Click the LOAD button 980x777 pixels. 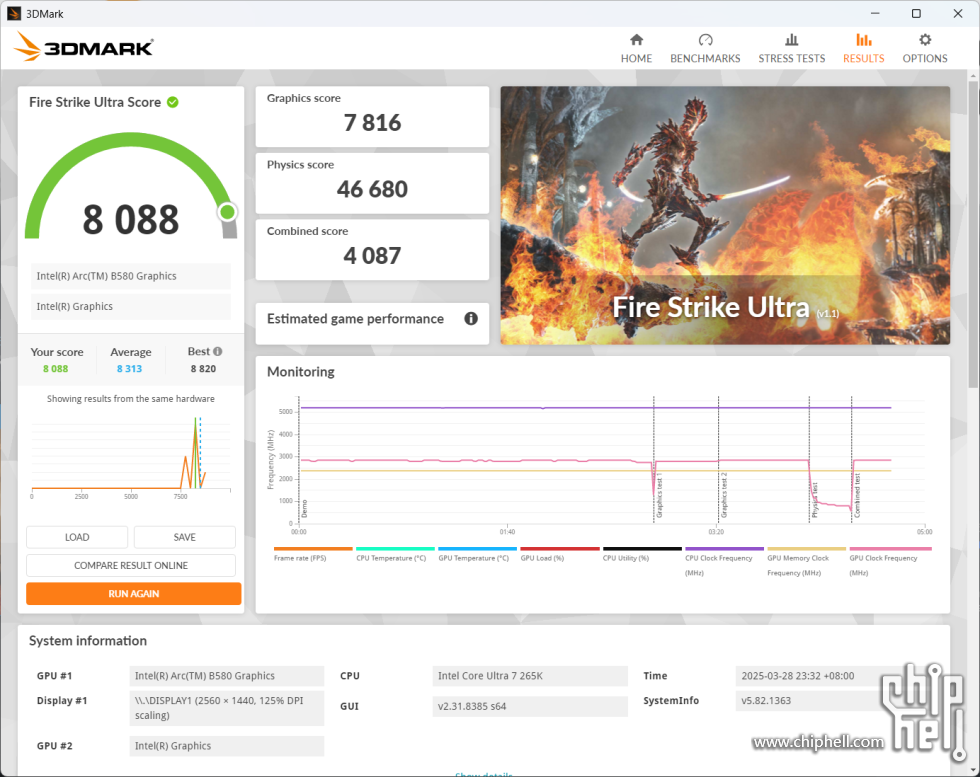77,537
